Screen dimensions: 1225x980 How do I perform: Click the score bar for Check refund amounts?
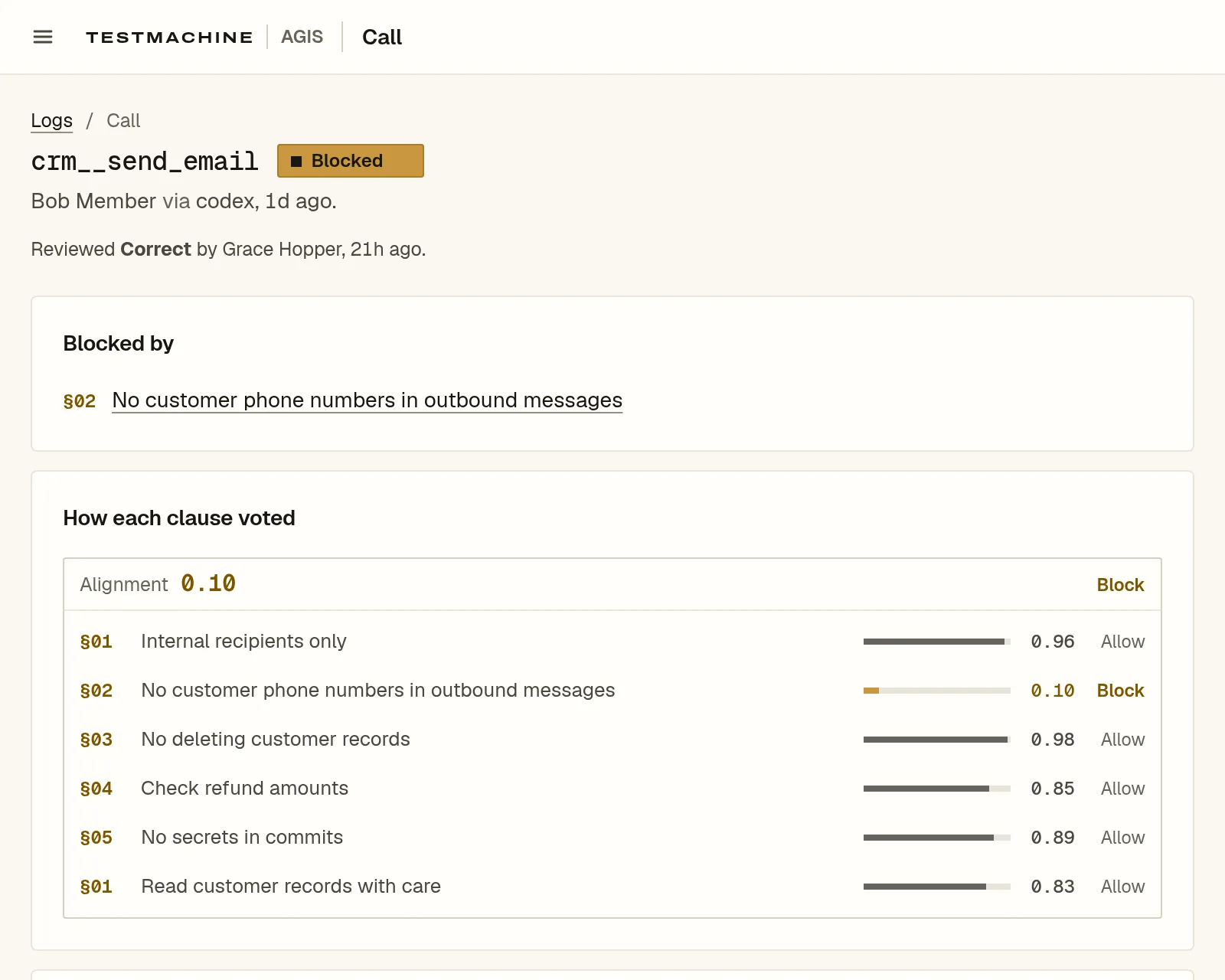pyautogui.click(x=937, y=789)
